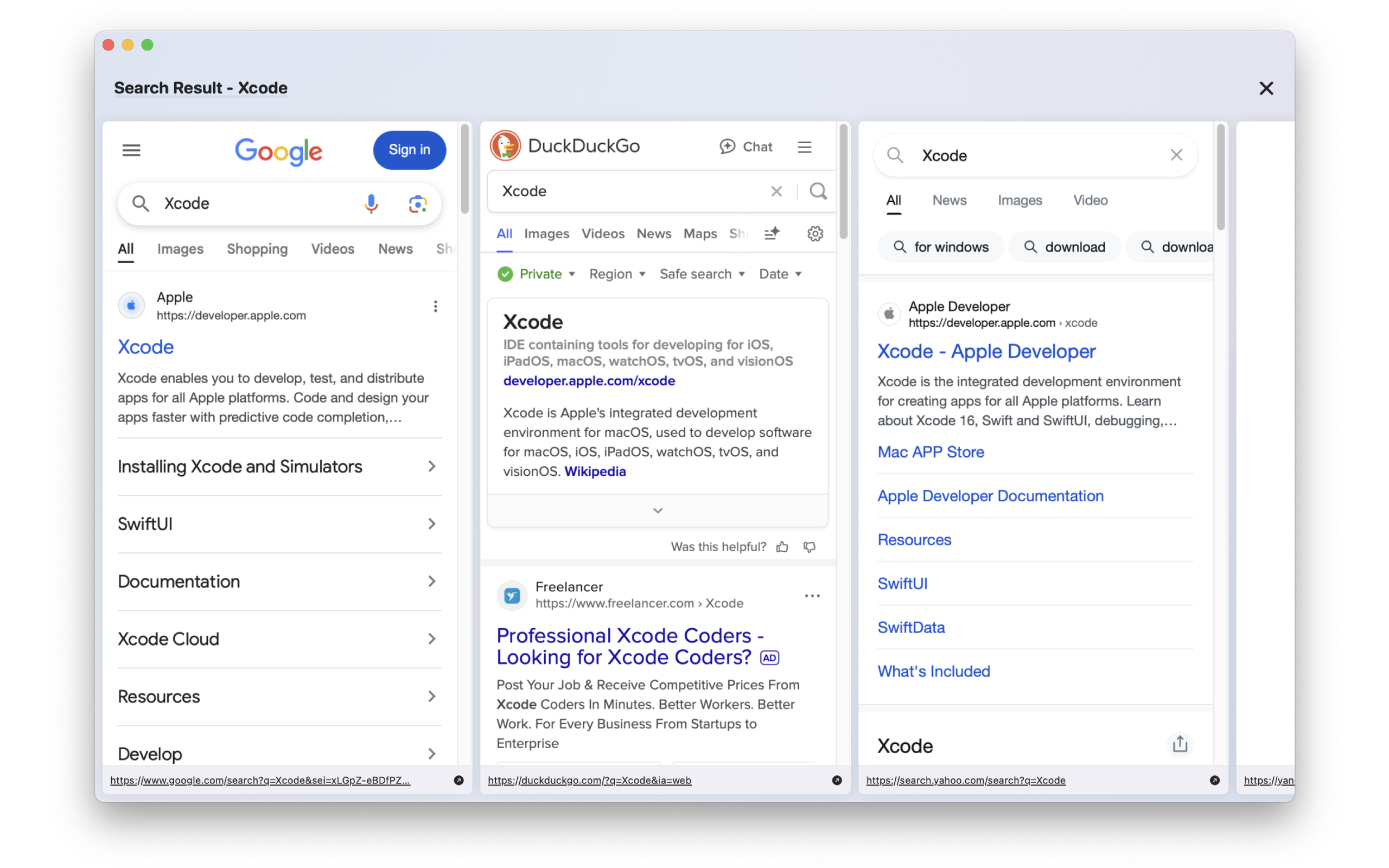Viewport: 1389px width, 868px height.
Task: Switch to Google News tab
Action: click(x=395, y=248)
